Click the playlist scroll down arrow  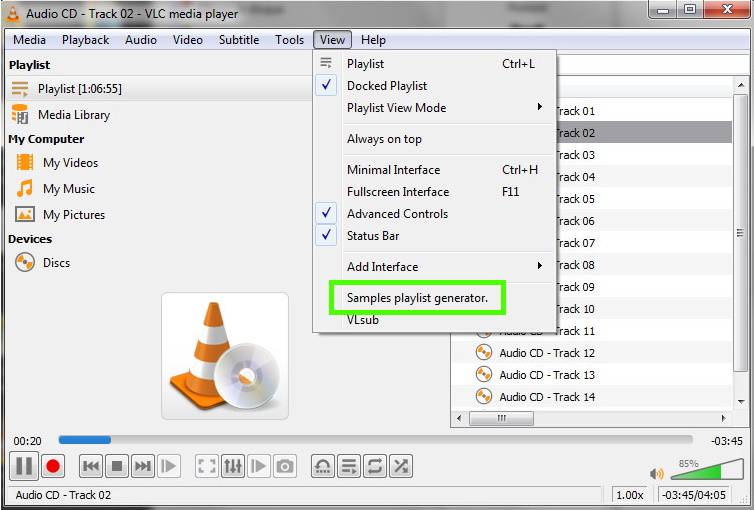(x=741, y=401)
